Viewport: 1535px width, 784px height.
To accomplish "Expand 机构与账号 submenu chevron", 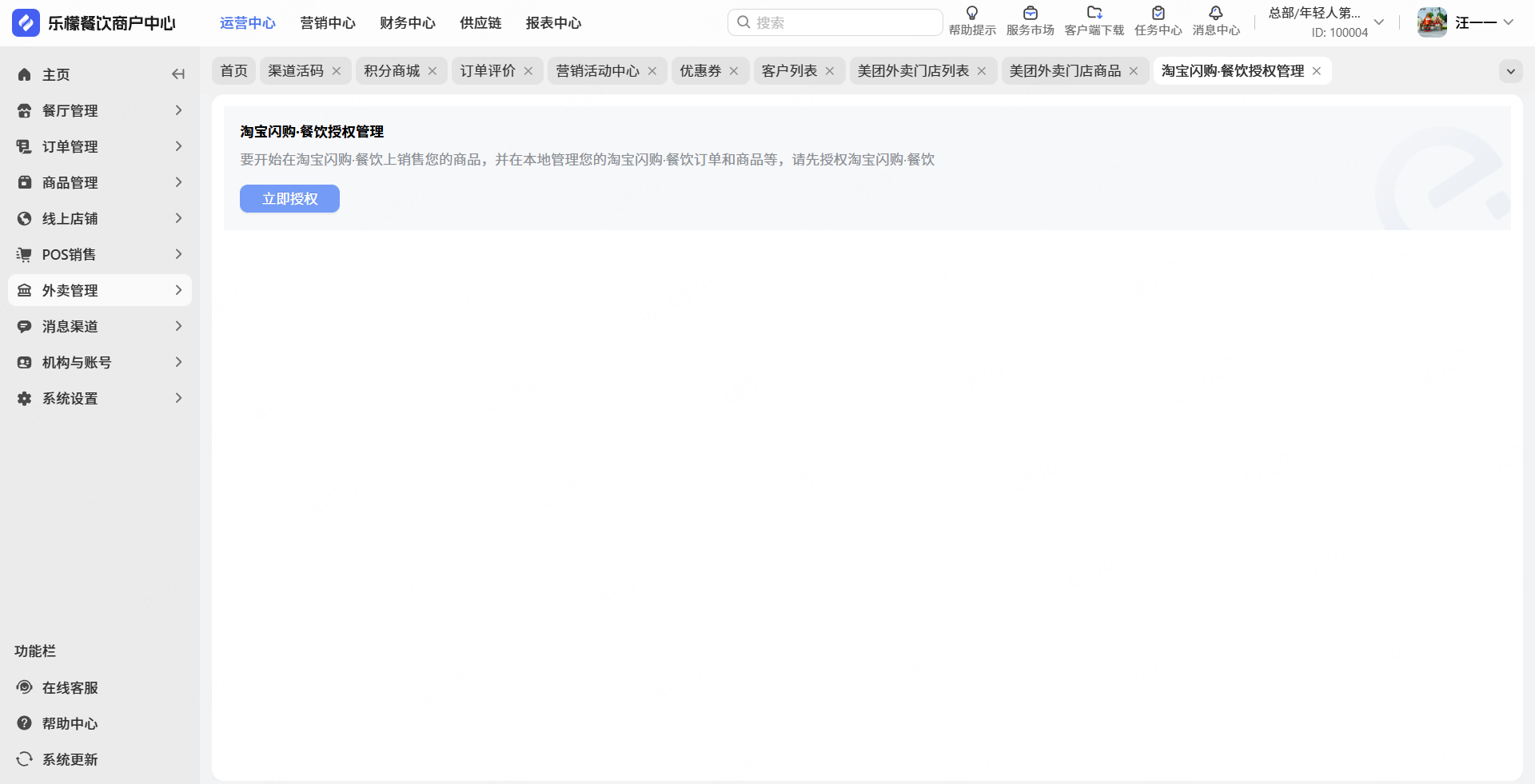I will [178, 362].
